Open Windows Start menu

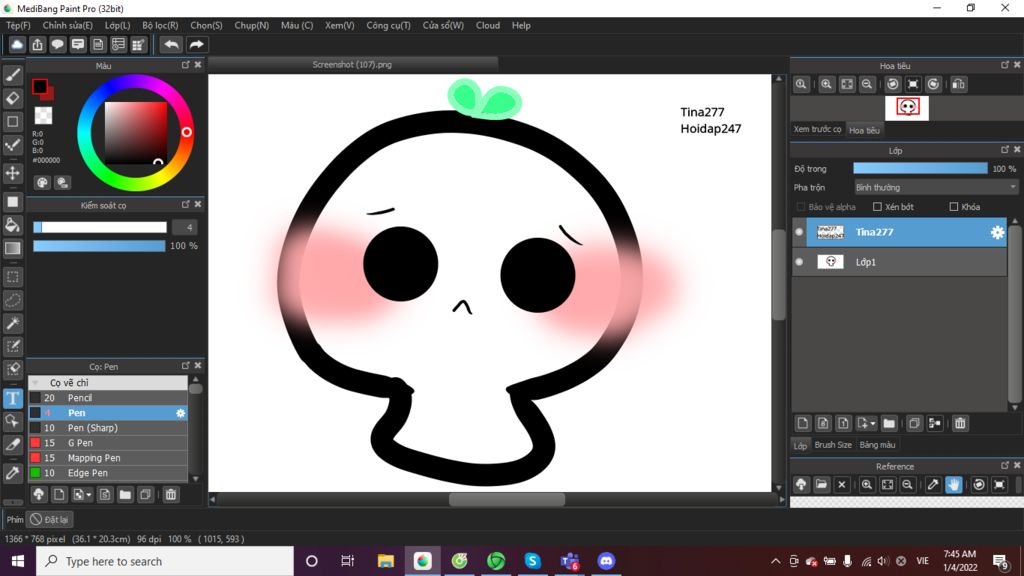18,561
